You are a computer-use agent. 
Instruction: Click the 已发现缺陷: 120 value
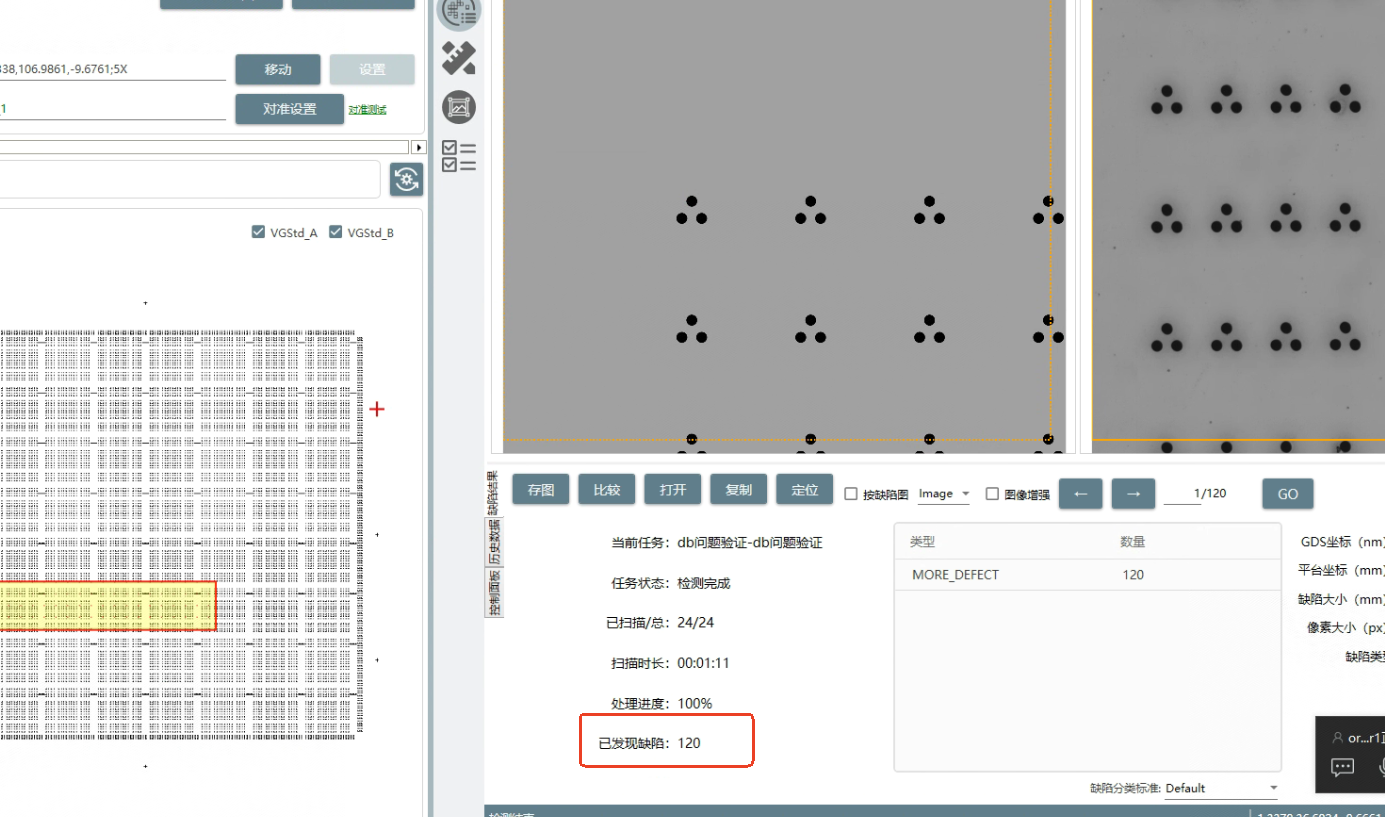[x=689, y=743]
